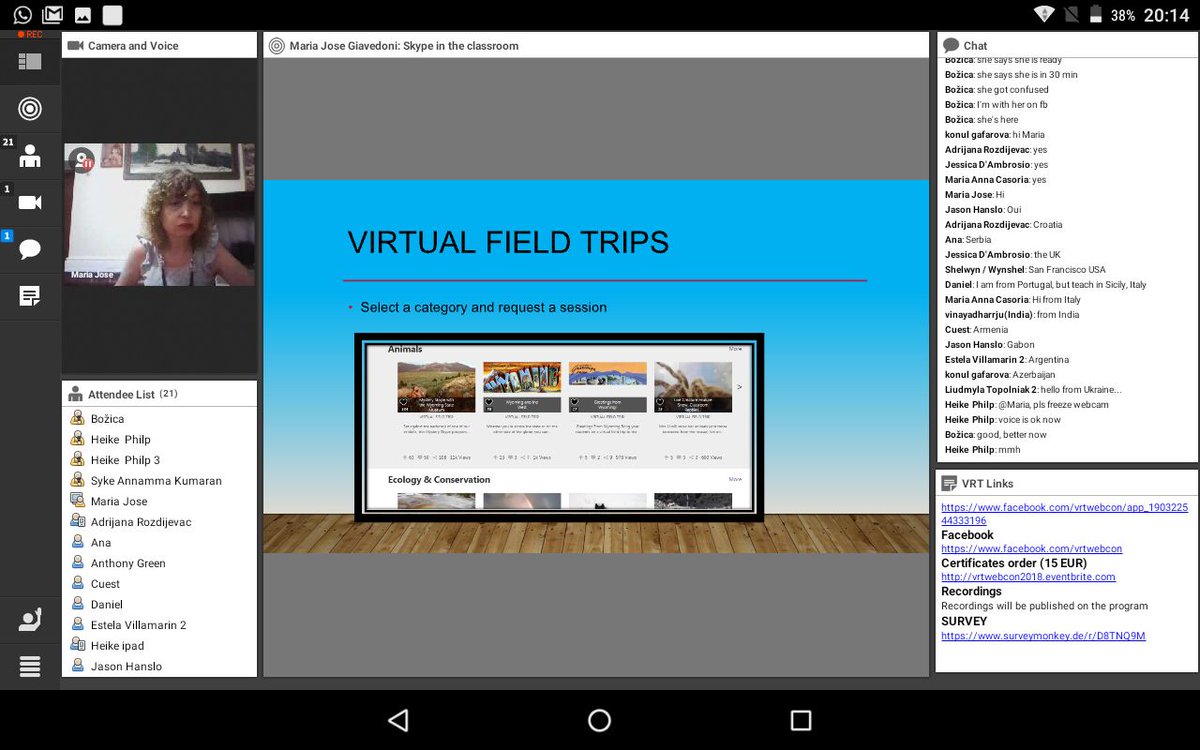Tap the Attendee List pod header
The width and height of the screenshot is (1200, 750).
point(159,394)
